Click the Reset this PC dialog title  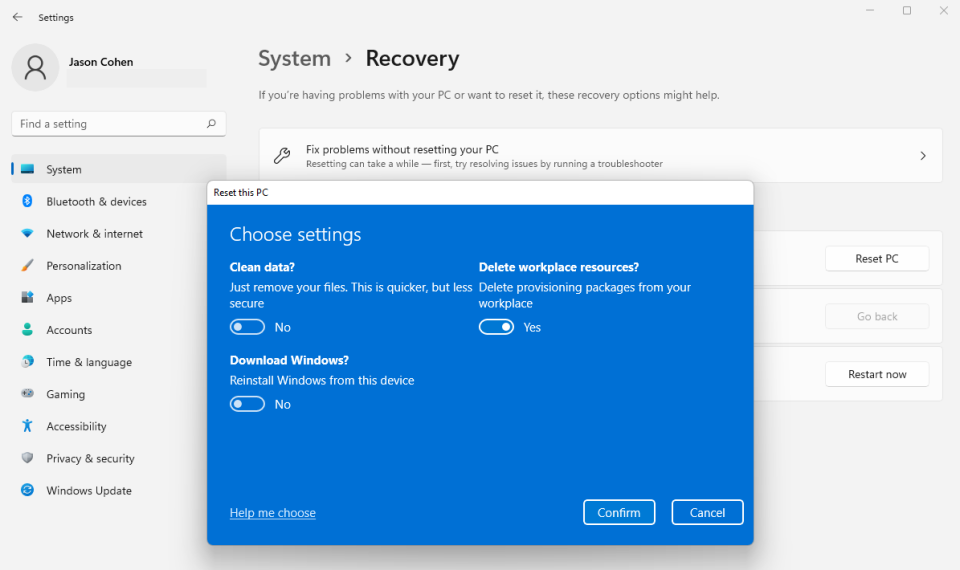(x=241, y=192)
